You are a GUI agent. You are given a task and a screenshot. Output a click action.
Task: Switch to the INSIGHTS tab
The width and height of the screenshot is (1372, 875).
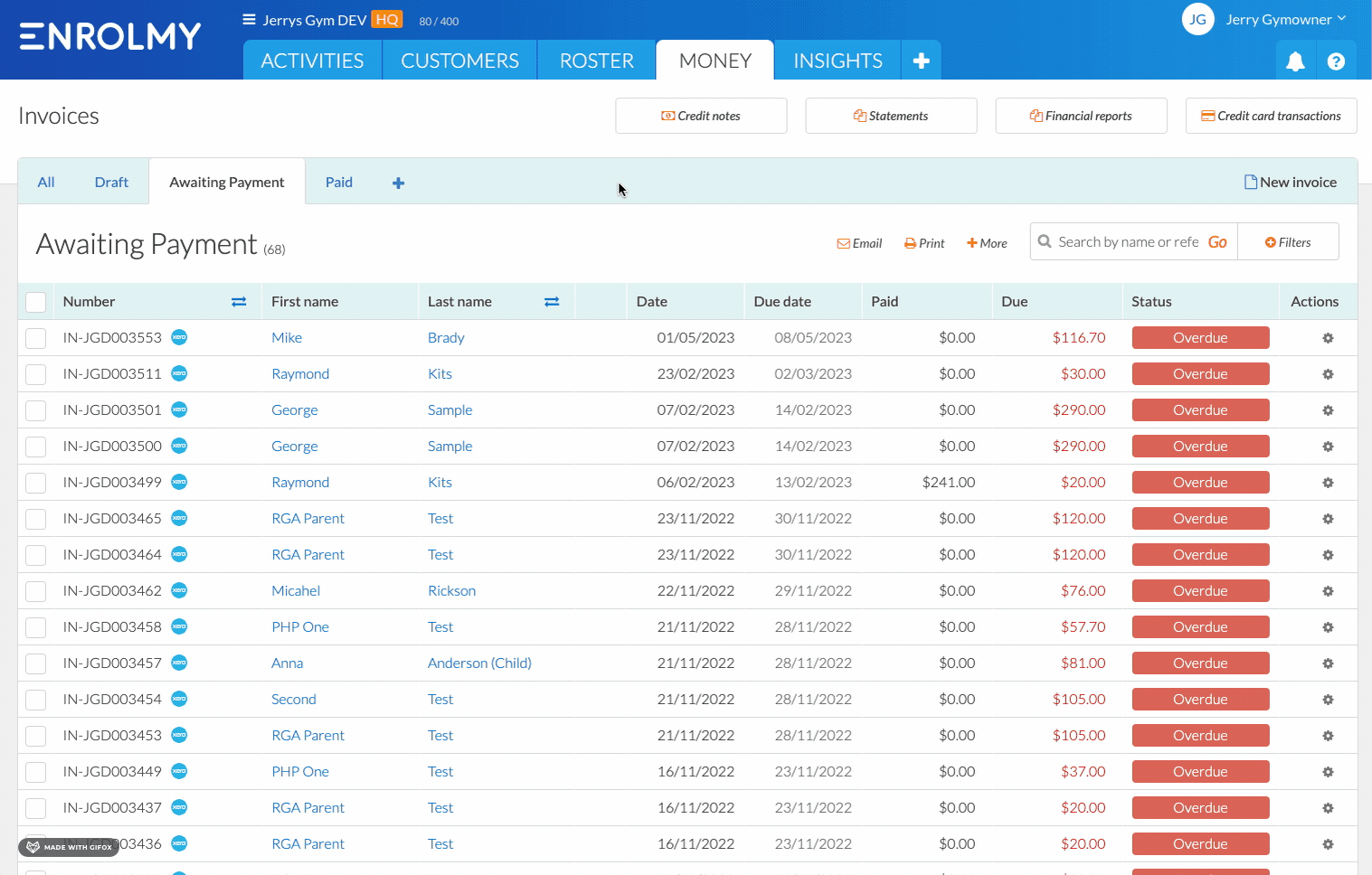click(x=837, y=61)
